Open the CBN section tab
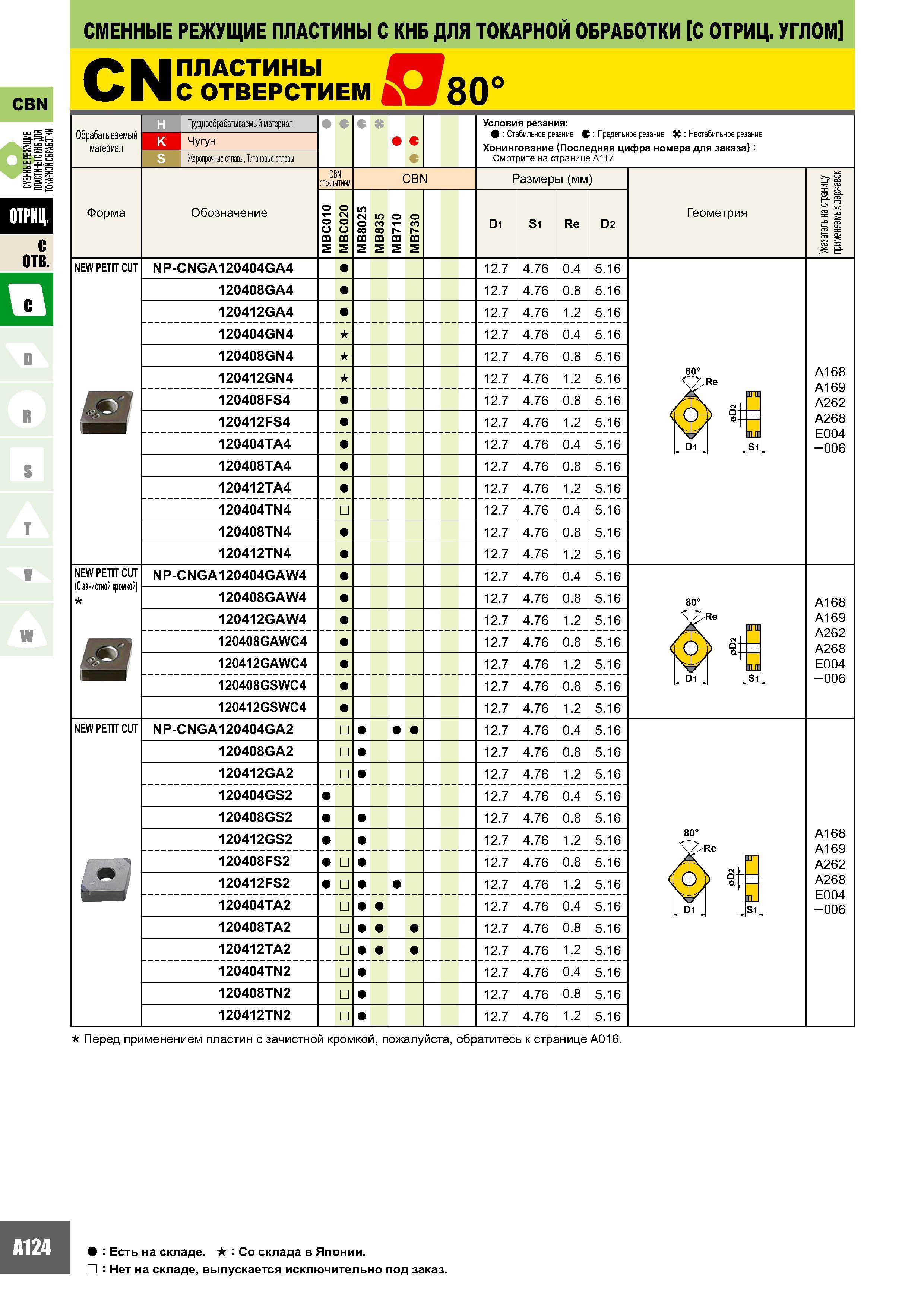Image resolution: width=924 pixels, height=1307 pixels. tap(27, 104)
